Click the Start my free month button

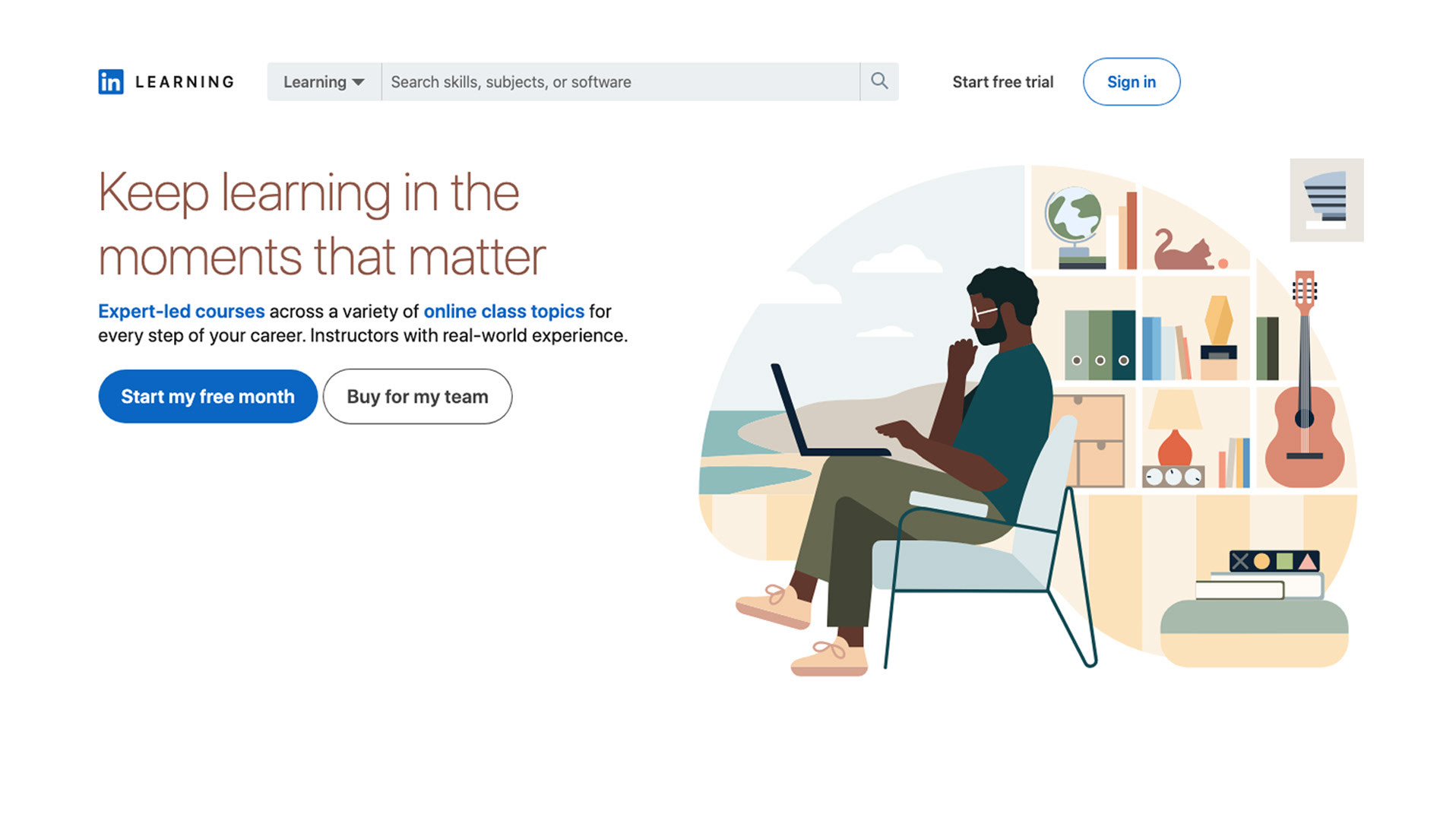(x=207, y=396)
